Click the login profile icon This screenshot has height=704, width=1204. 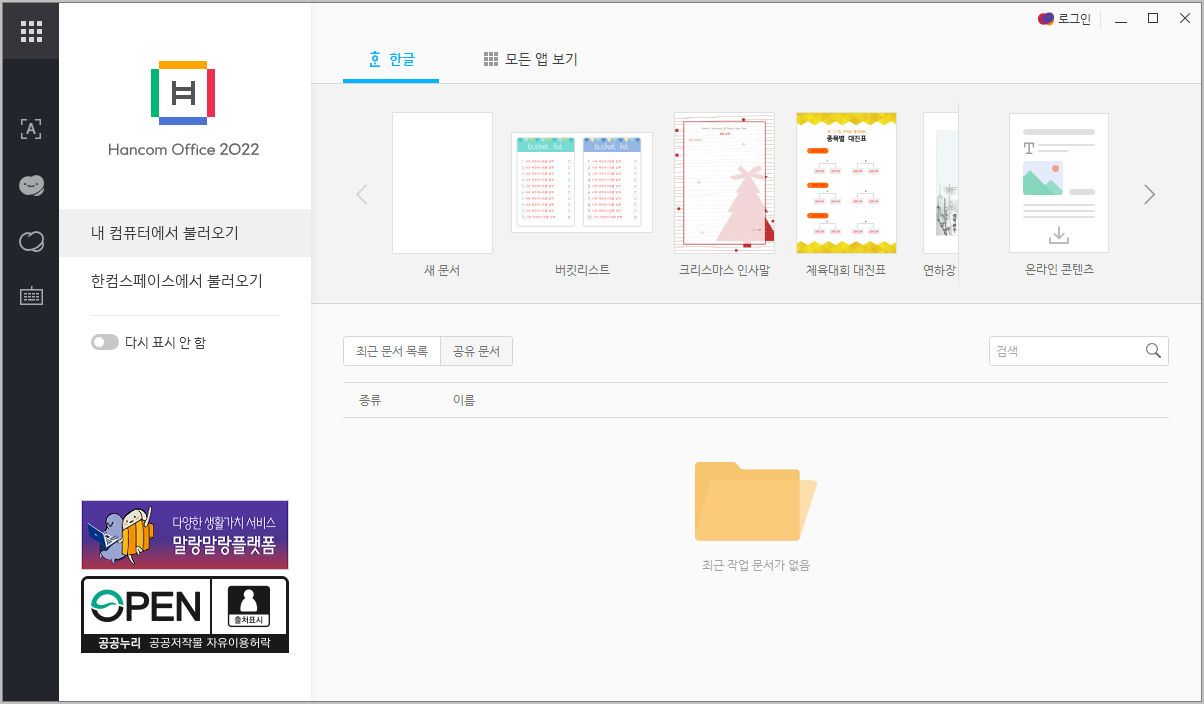pyautogui.click(x=1046, y=18)
